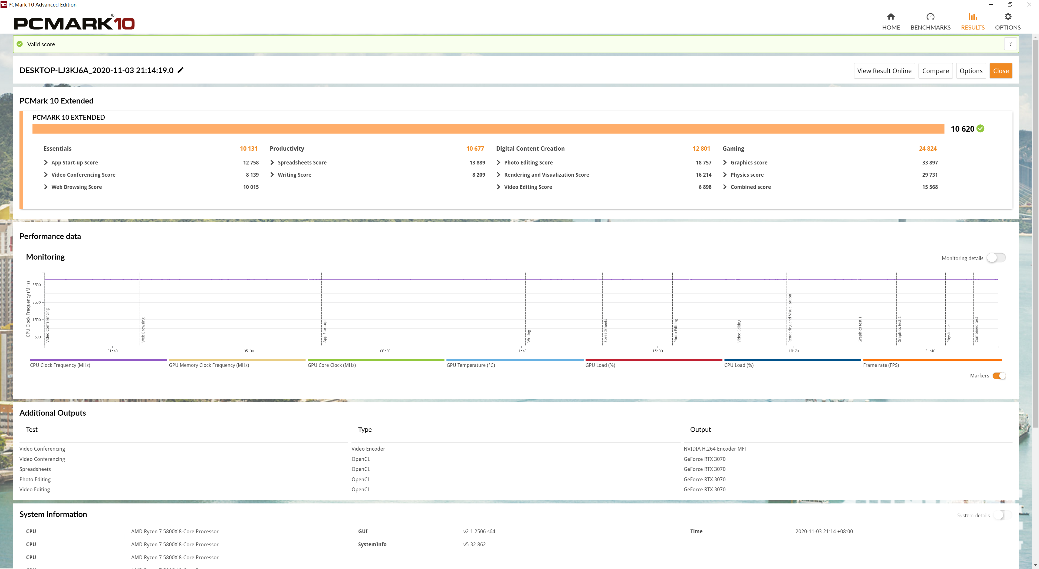This screenshot has width=1039, height=569.
Task: Click the orange Close button
Action: [x=1001, y=71]
